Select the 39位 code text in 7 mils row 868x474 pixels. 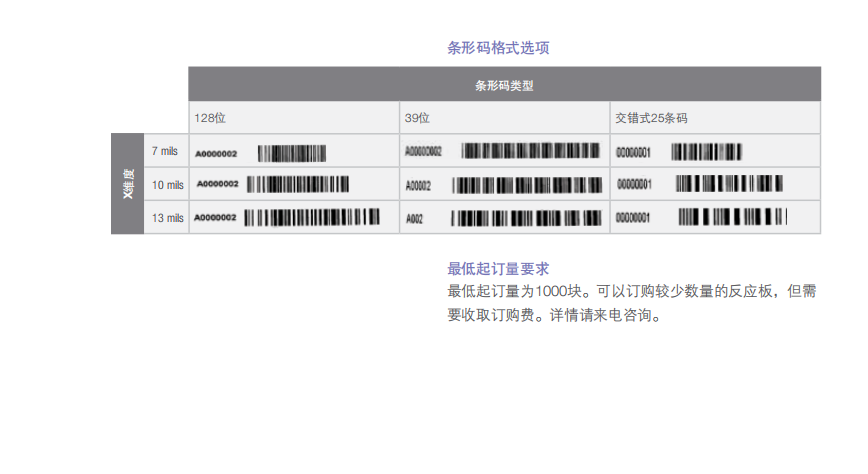[423, 151]
